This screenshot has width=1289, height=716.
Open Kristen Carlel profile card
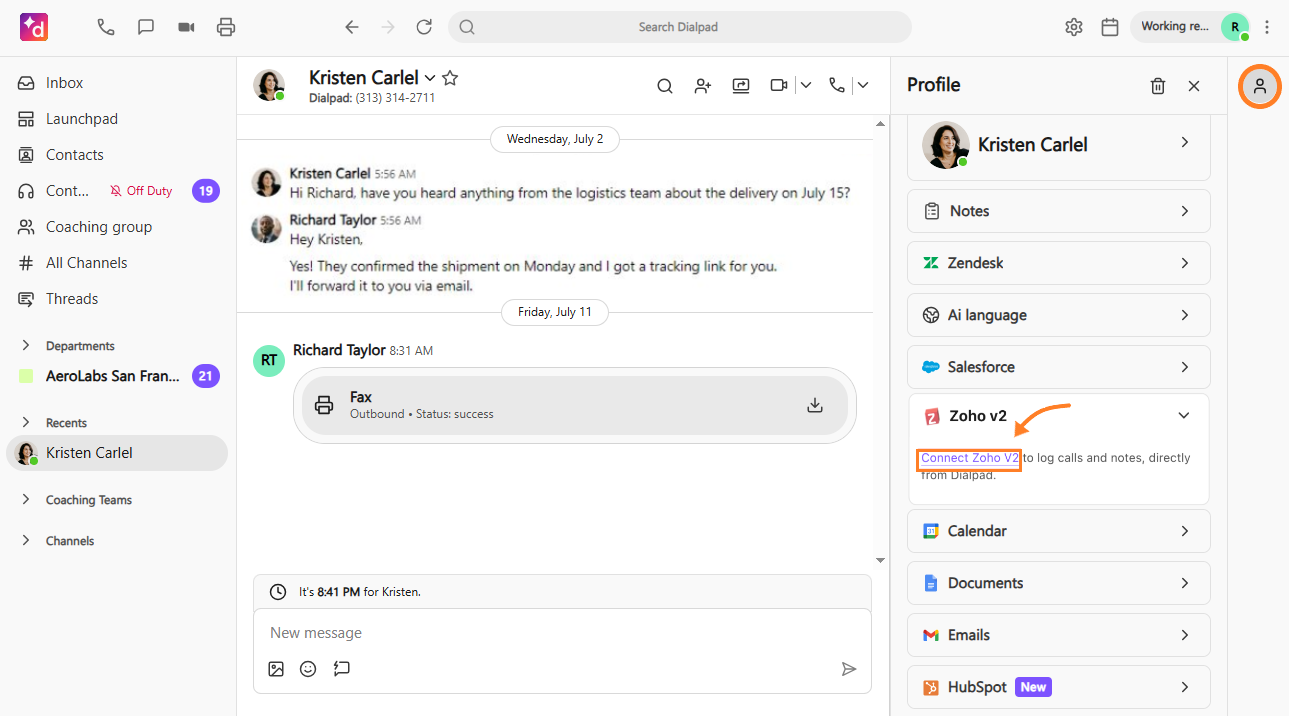coord(1059,145)
